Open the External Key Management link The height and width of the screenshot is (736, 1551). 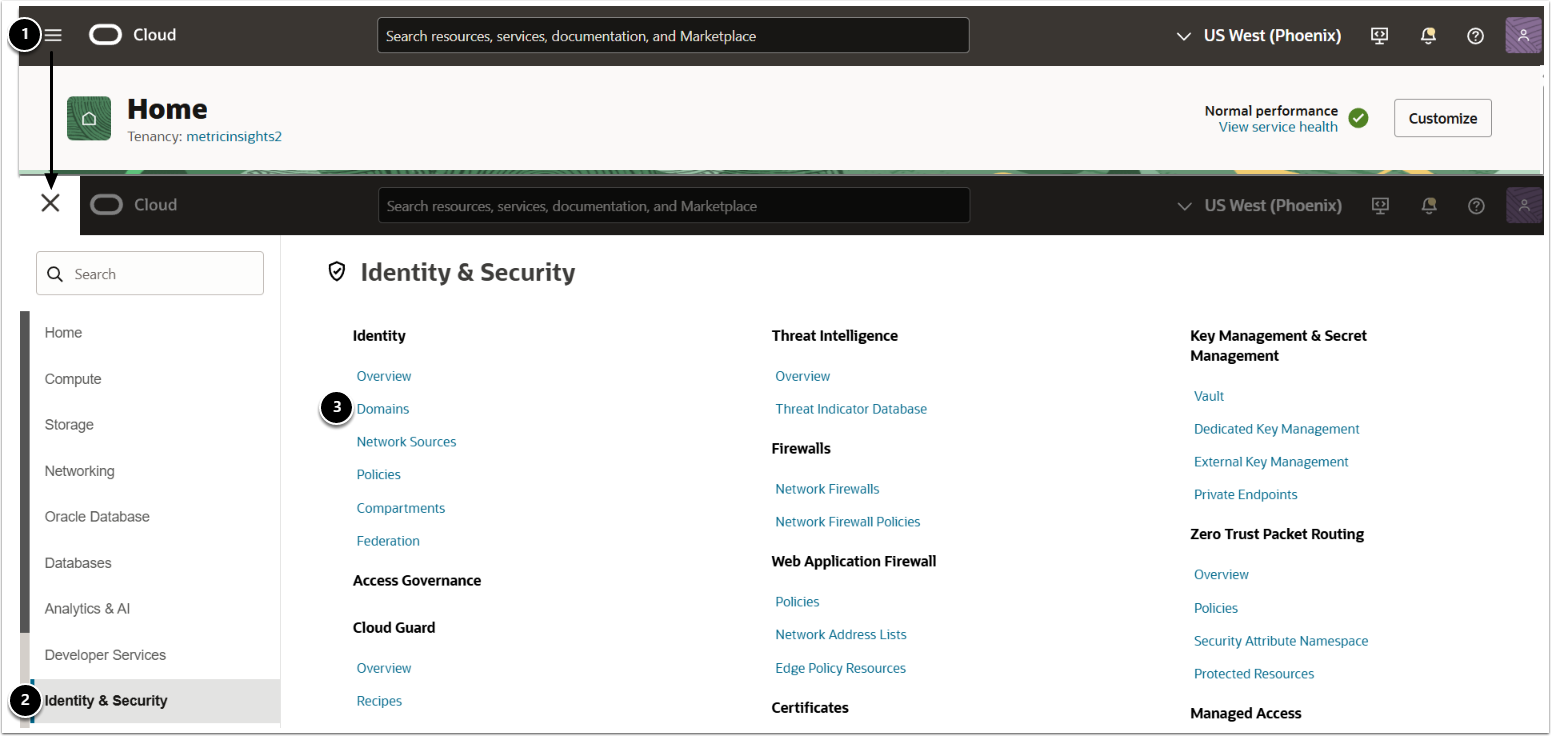tap(1271, 462)
